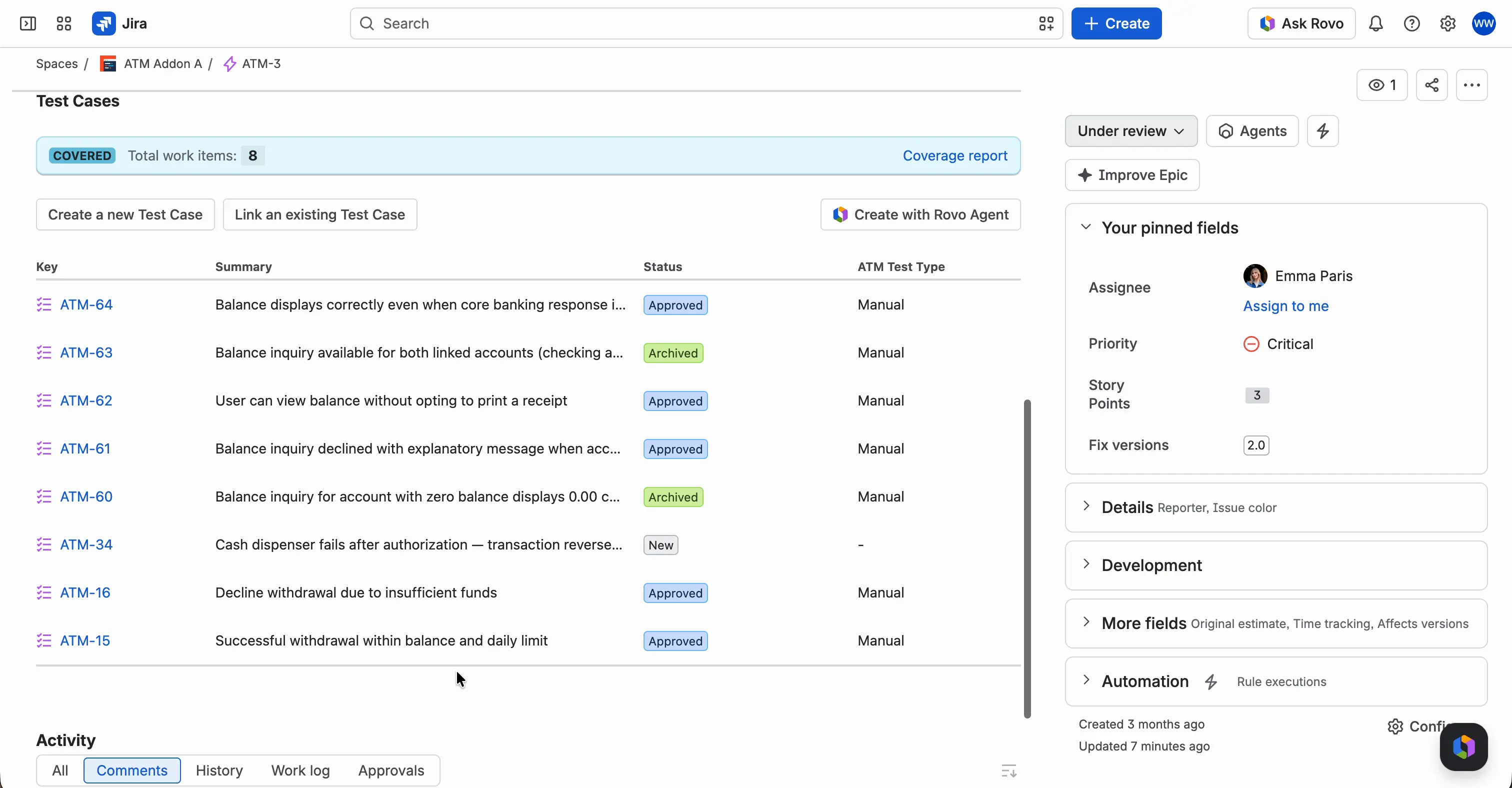Open the three-dot more actions menu
The image size is (1512, 788).
pos(1471,85)
